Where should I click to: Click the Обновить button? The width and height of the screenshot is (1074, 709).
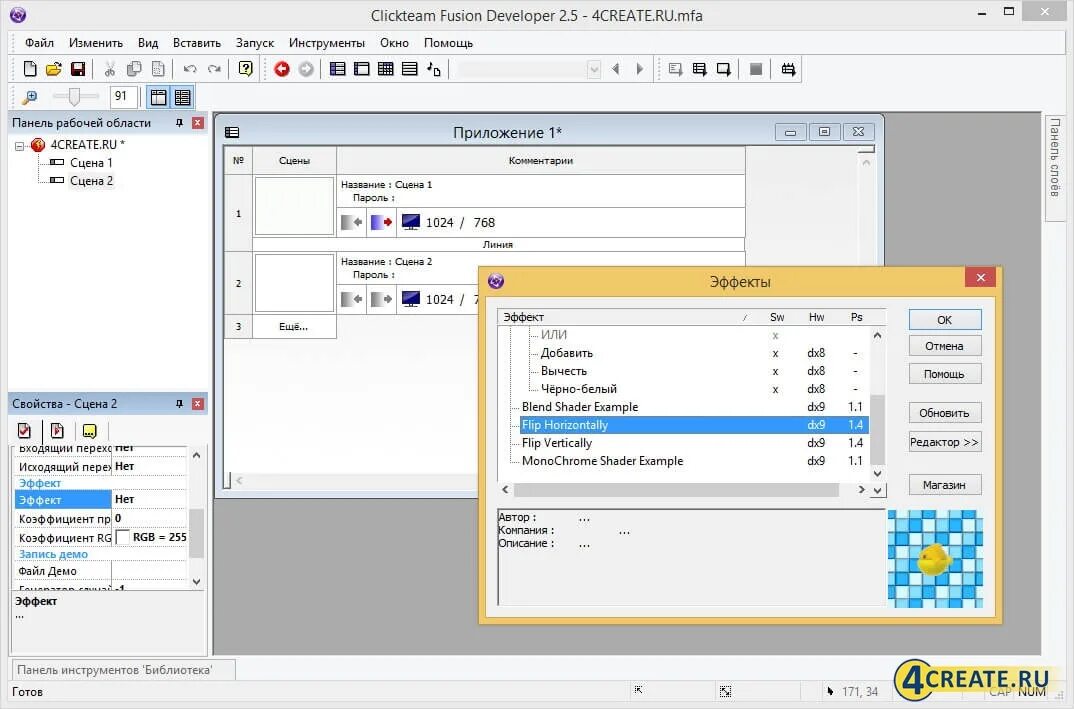tap(945, 413)
